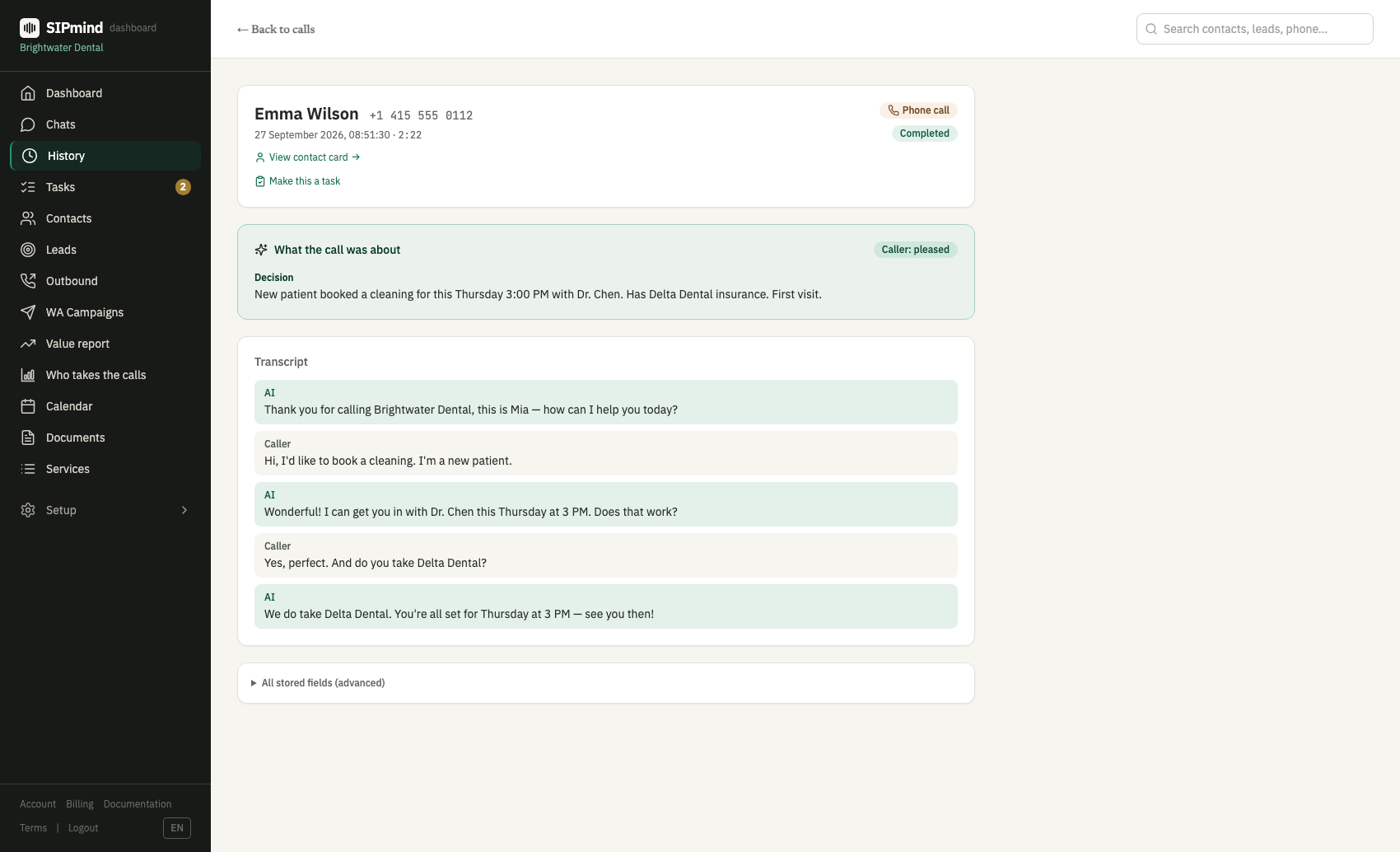Click the Outbound phone icon

point(28,281)
